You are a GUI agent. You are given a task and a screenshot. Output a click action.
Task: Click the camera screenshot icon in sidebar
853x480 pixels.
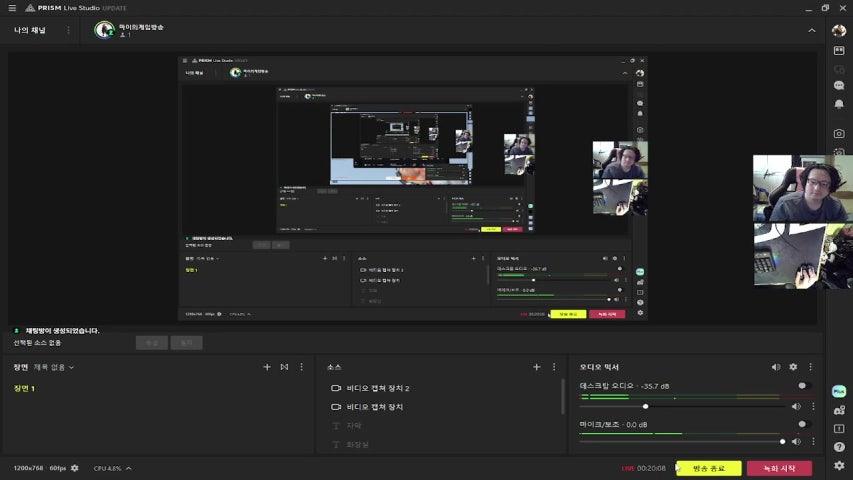coord(839,133)
